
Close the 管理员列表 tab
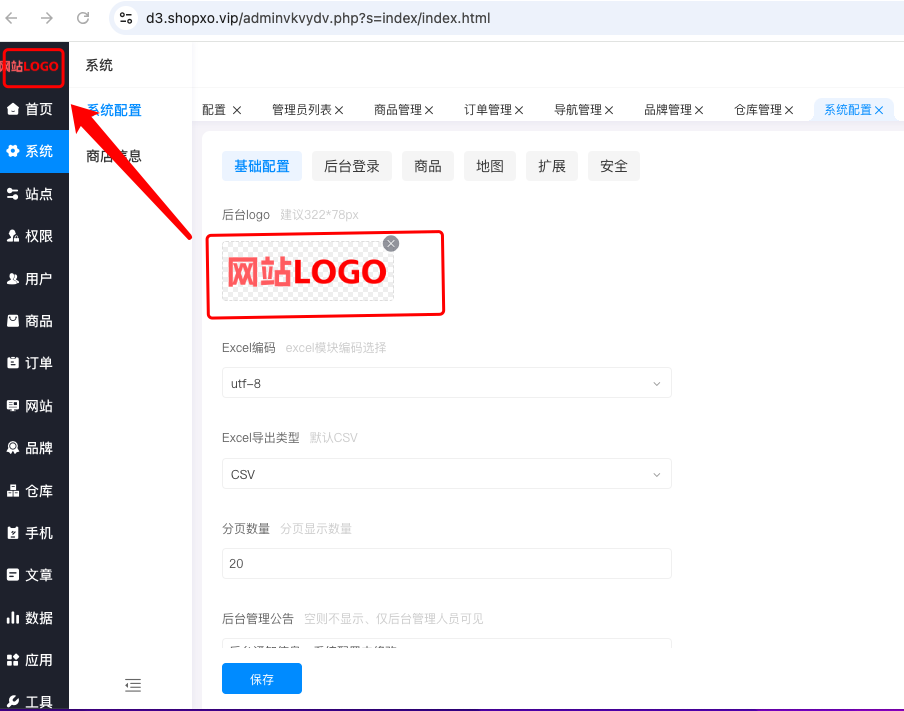[339, 110]
